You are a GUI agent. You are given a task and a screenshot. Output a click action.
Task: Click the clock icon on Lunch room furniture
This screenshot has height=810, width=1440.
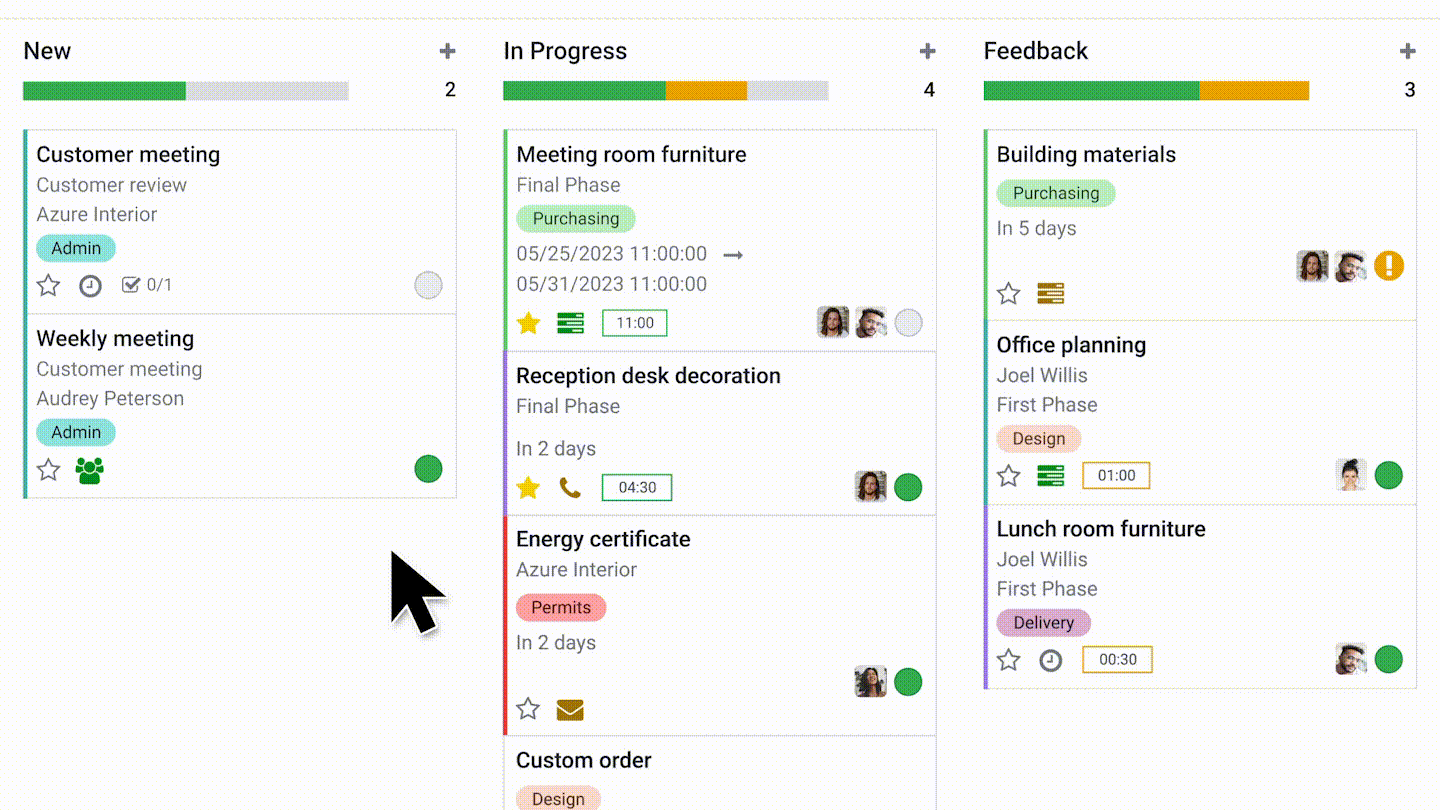1050,660
